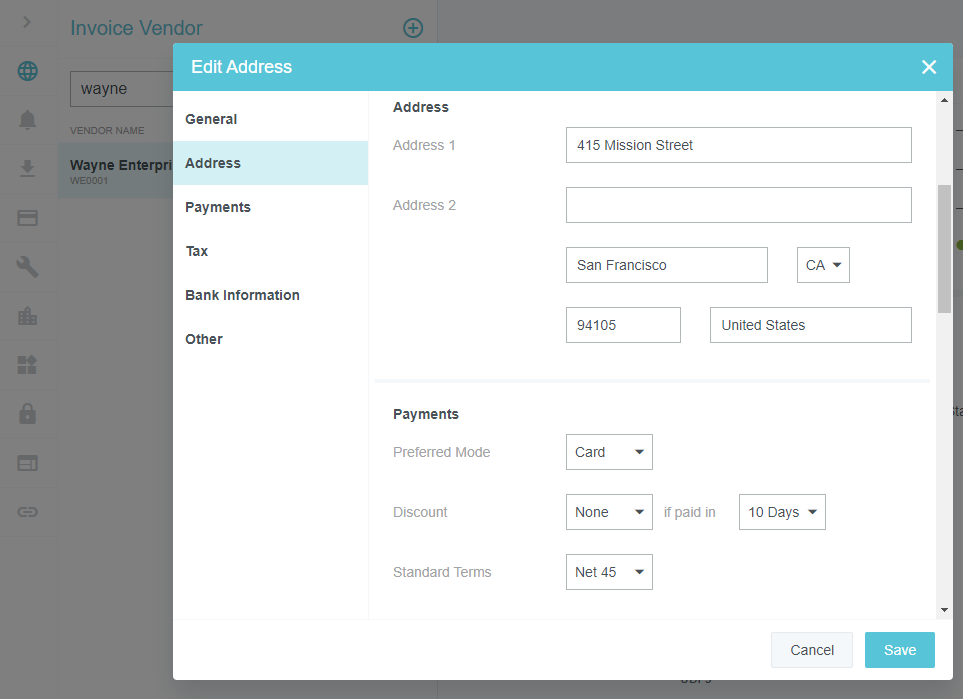Screen dimensions: 963x699
Task: Go to the Bank Information tab
Action: [x=242, y=295]
